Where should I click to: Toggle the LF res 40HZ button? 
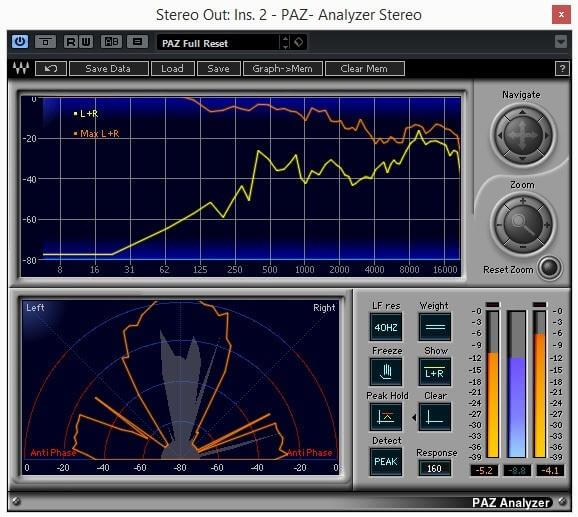click(386, 327)
